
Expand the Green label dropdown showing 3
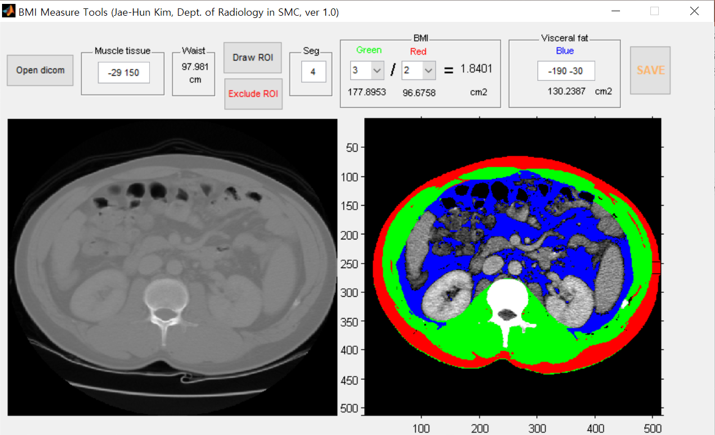(x=377, y=71)
